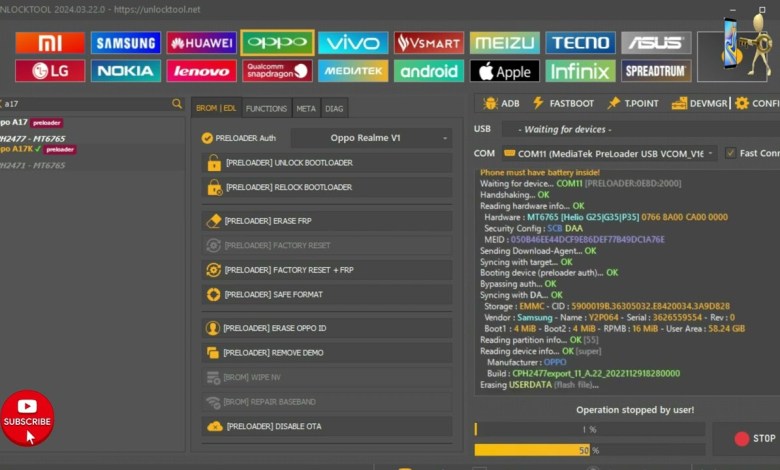Open the ADB tool

501,103
